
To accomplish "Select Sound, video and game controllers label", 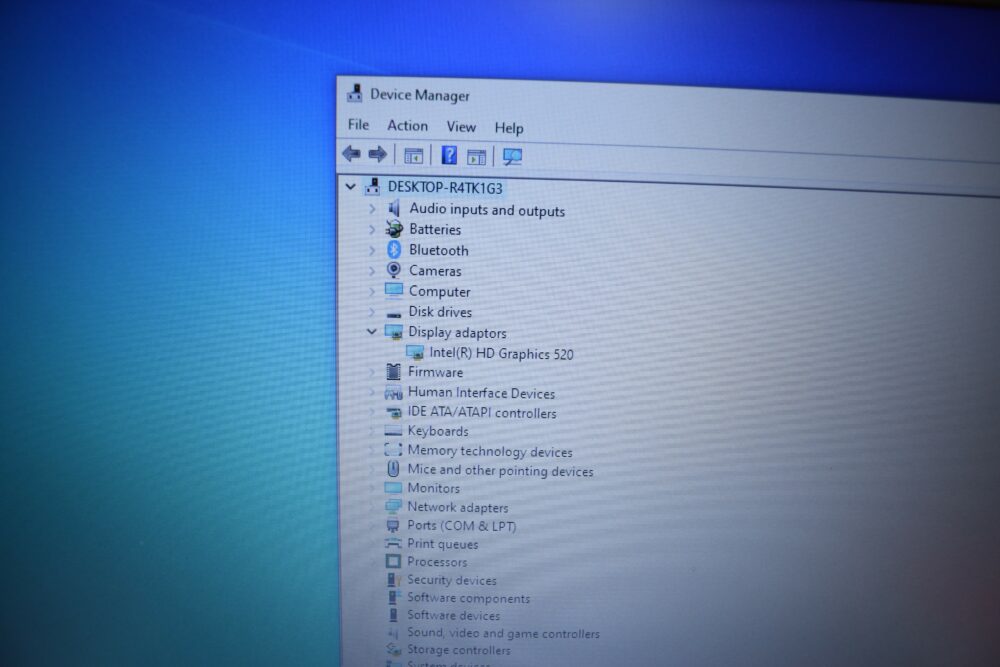I will pos(503,633).
